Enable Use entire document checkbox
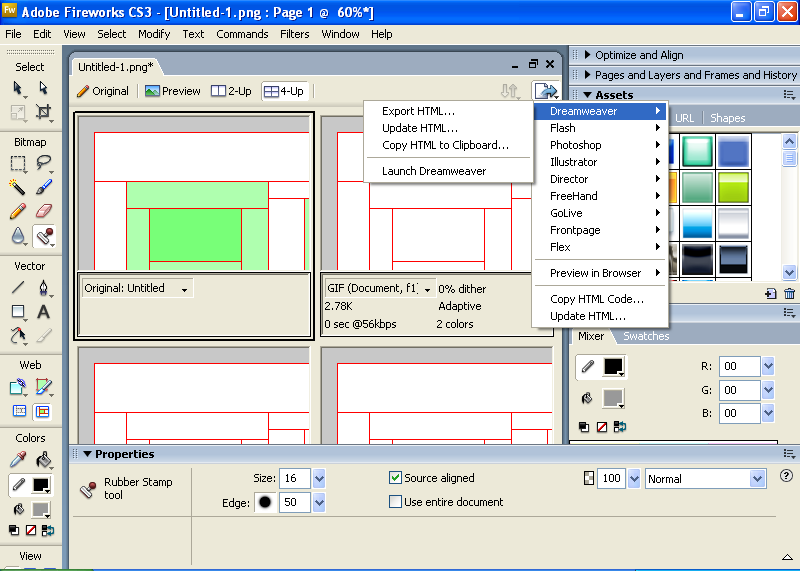The image size is (800, 571). [x=395, y=502]
